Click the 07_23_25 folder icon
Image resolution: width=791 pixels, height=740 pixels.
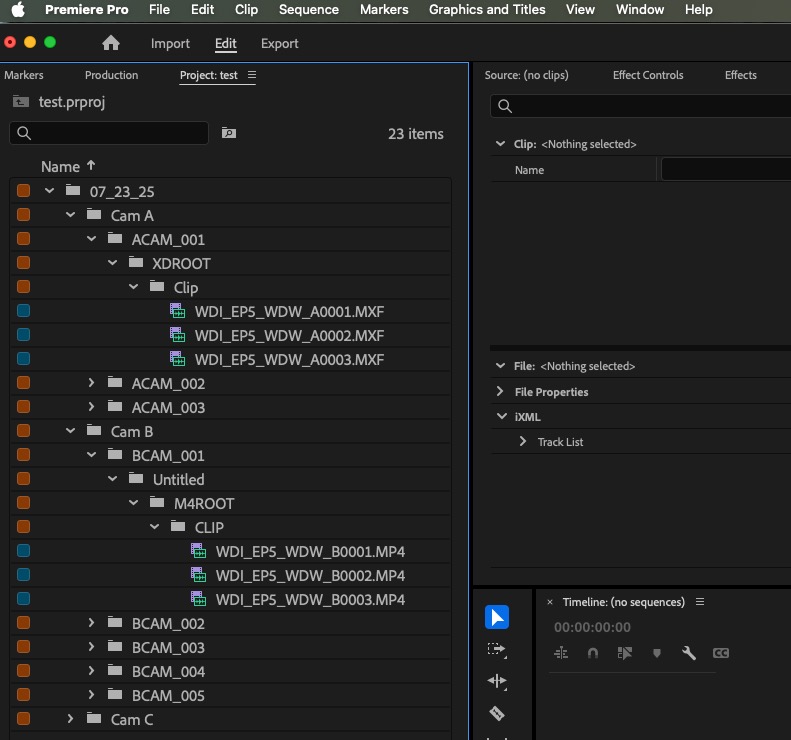tap(73, 190)
